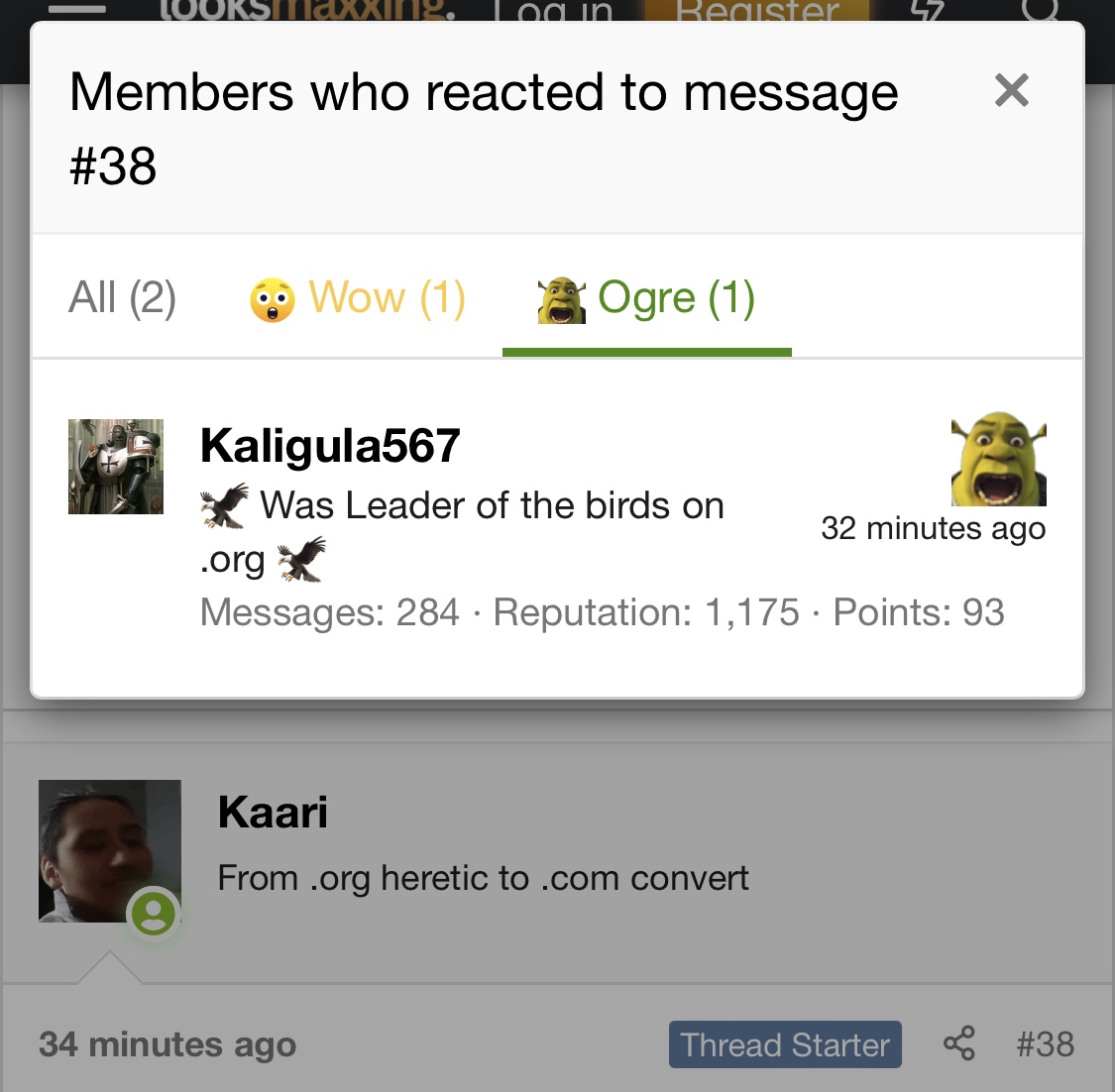This screenshot has height=1092, width=1115.
Task: Click the '34 minutes ago' timestamp
Action: click(167, 1044)
